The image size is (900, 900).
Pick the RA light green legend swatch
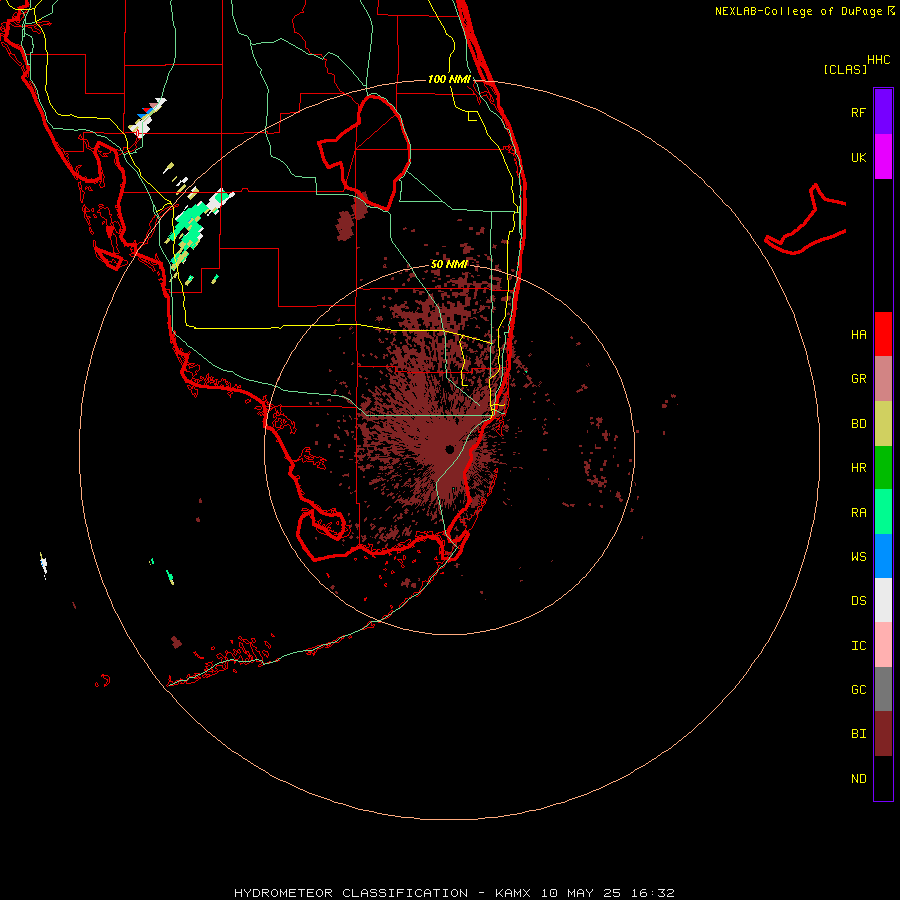pyautogui.click(x=883, y=512)
